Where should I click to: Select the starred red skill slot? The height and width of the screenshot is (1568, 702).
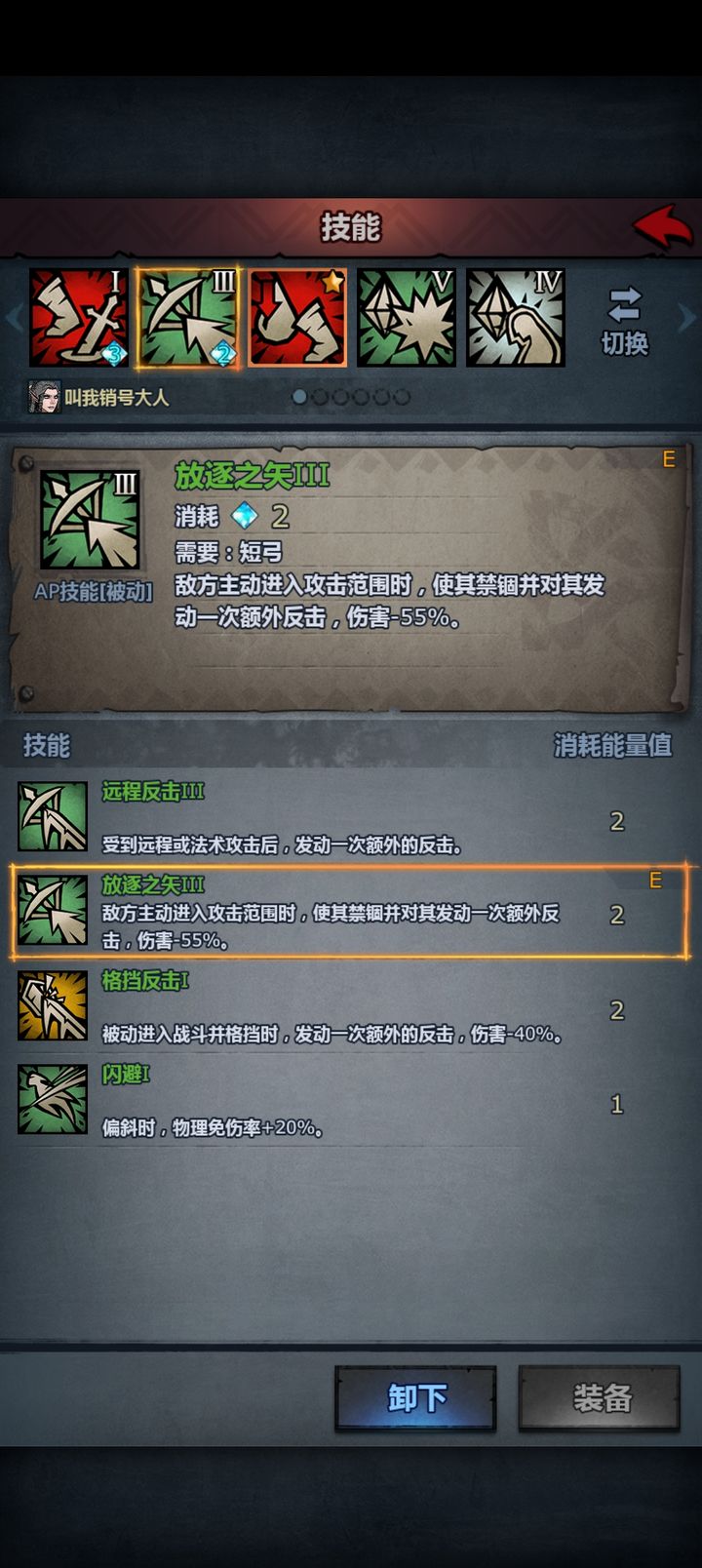point(297,318)
